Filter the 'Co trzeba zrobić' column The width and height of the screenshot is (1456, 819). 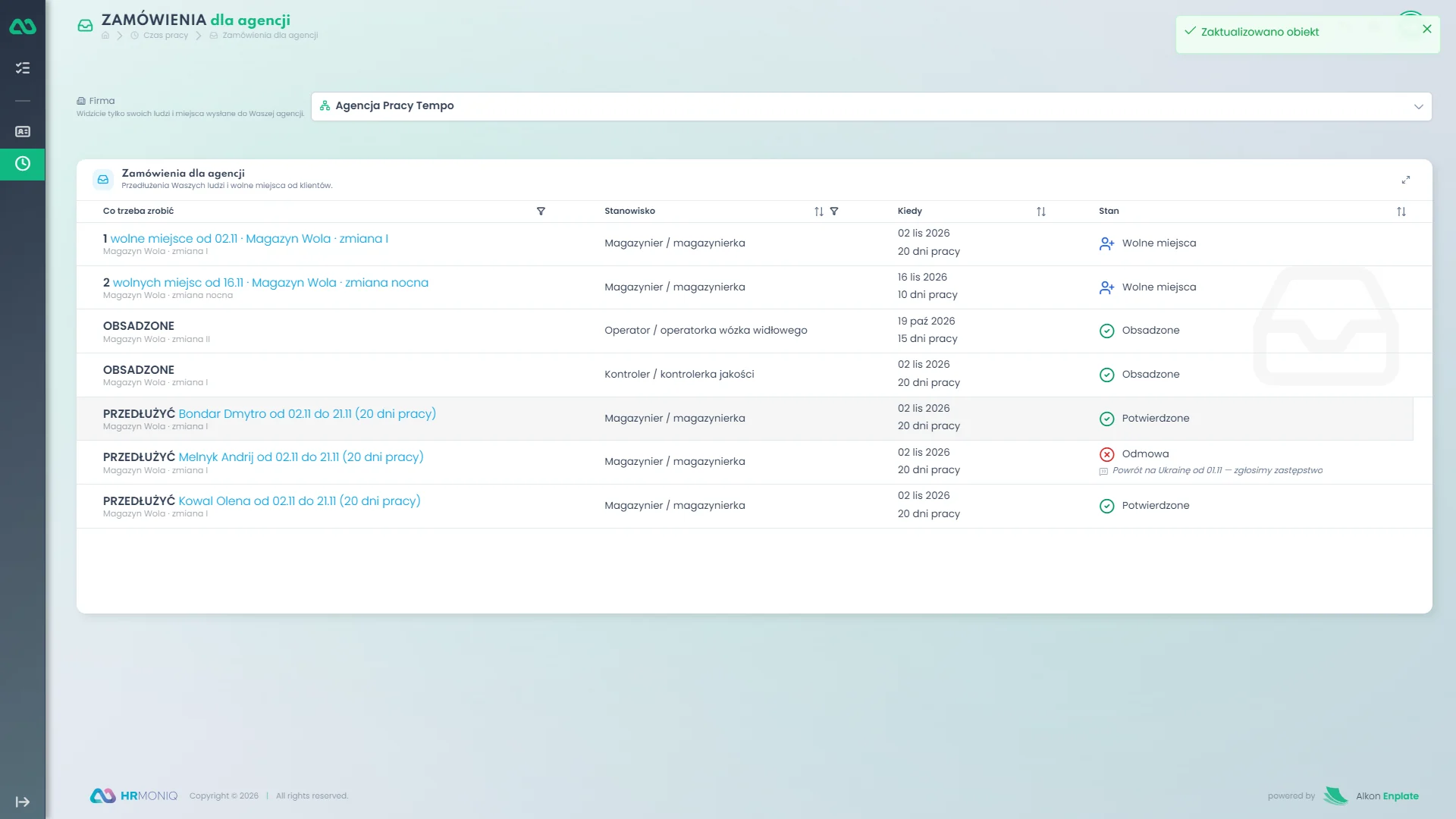point(541,212)
